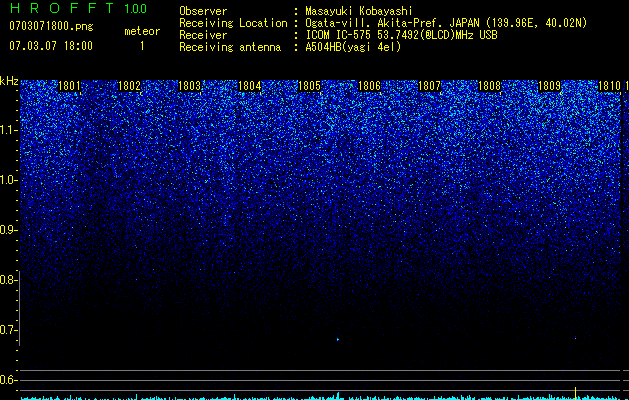Click the version number 1.0.0
Screen dimensions: 629x400
(x=136, y=9)
